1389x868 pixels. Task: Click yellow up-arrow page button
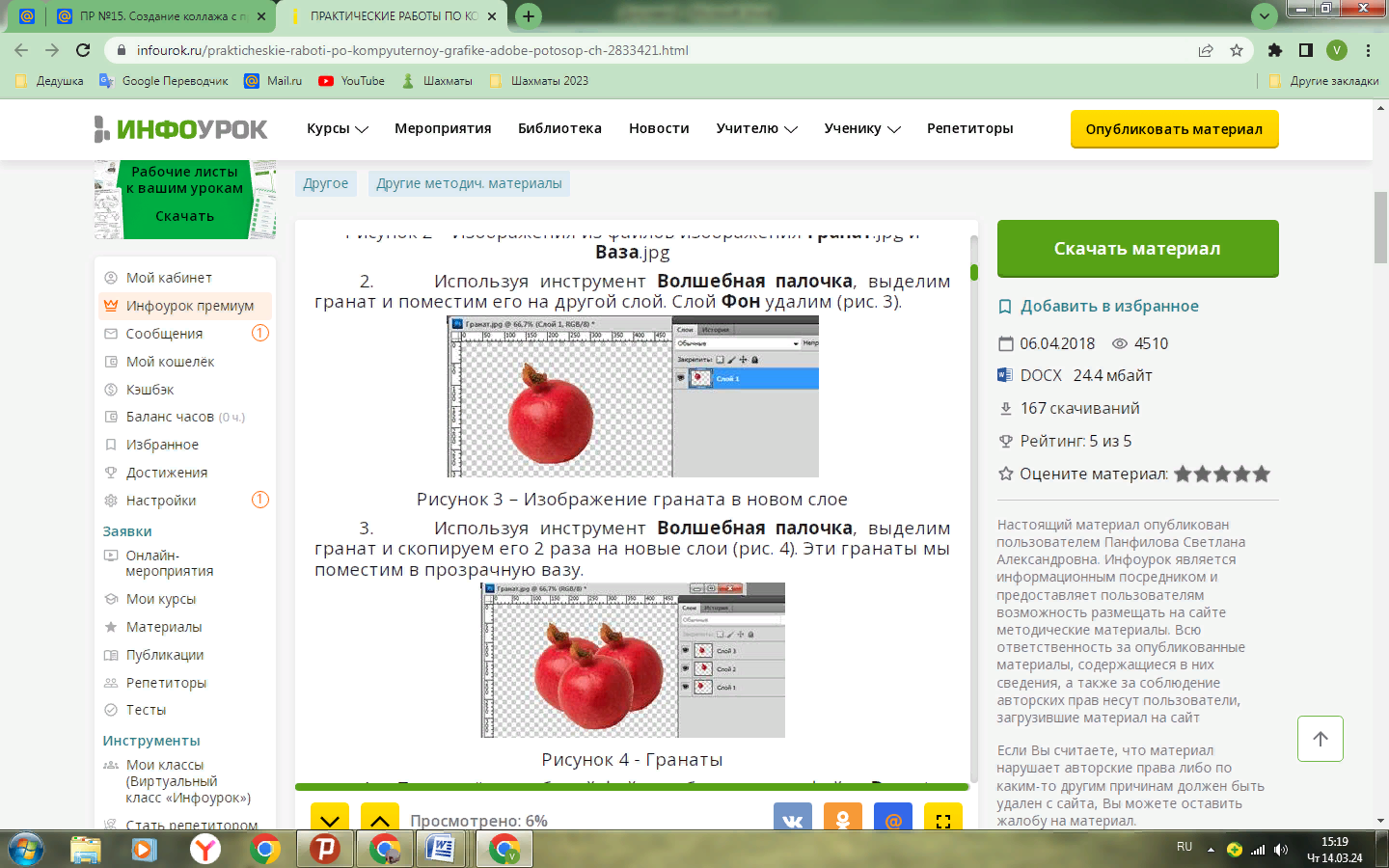[x=380, y=818]
